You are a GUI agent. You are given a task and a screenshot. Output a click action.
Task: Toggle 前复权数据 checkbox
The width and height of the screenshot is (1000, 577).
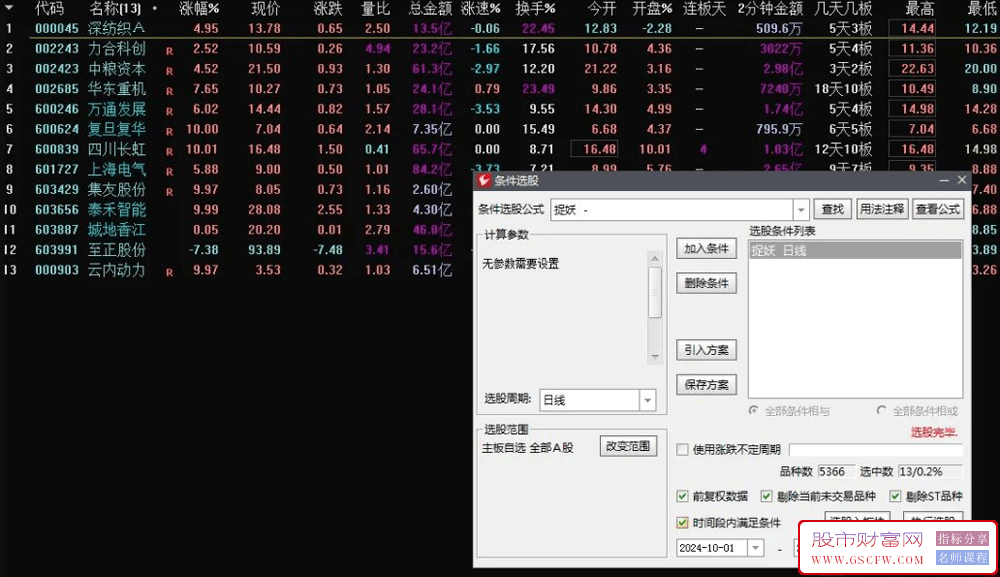[682, 496]
